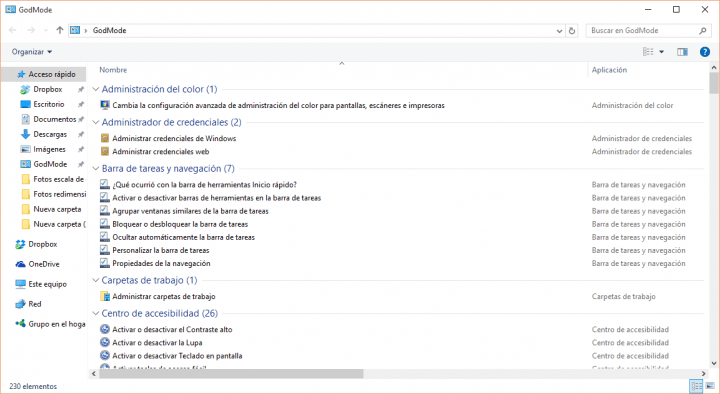
Task: Sort by the Nombre column header
Action: (x=113, y=70)
